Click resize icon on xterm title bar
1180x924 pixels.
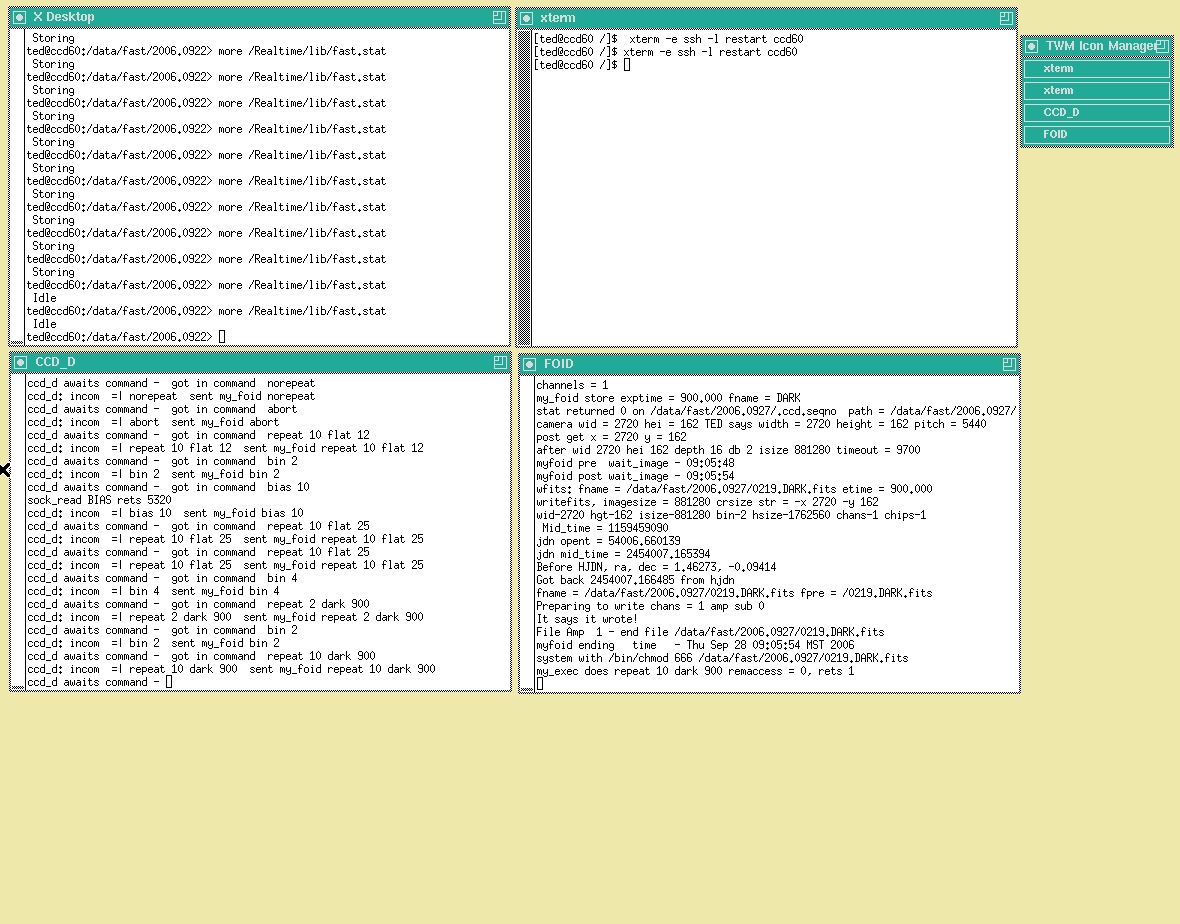click(1006, 18)
